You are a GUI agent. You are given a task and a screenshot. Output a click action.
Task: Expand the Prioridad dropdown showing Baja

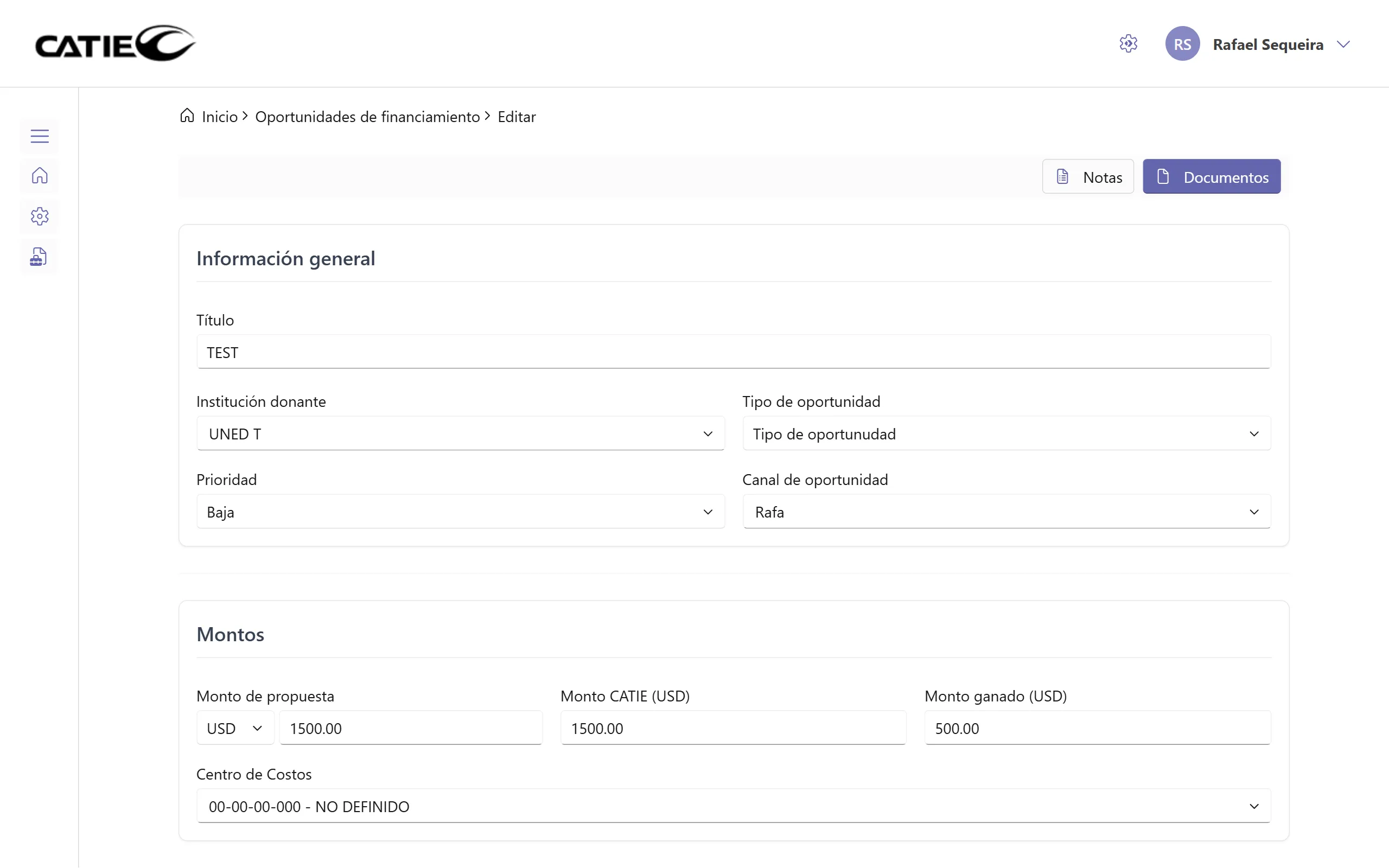coord(460,512)
